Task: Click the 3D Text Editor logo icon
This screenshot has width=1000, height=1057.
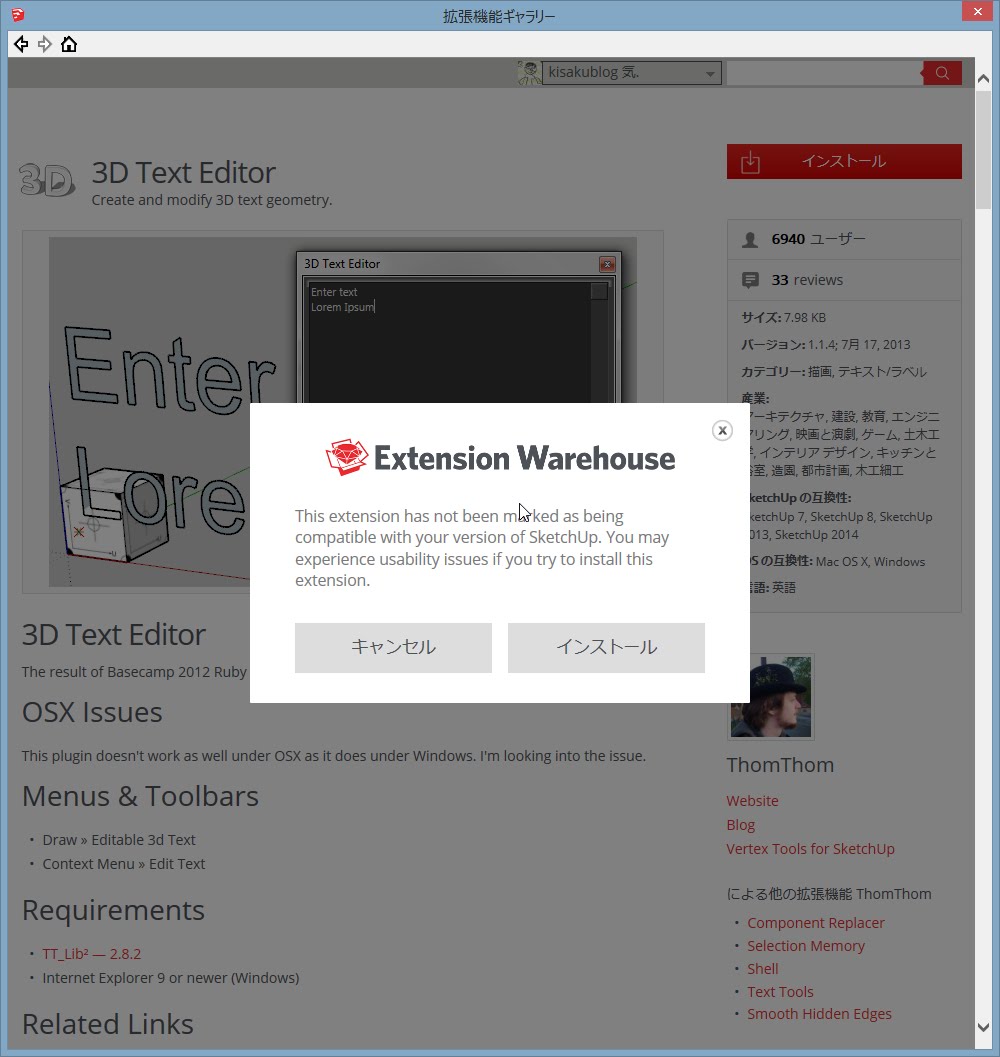Action: (47, 180)
